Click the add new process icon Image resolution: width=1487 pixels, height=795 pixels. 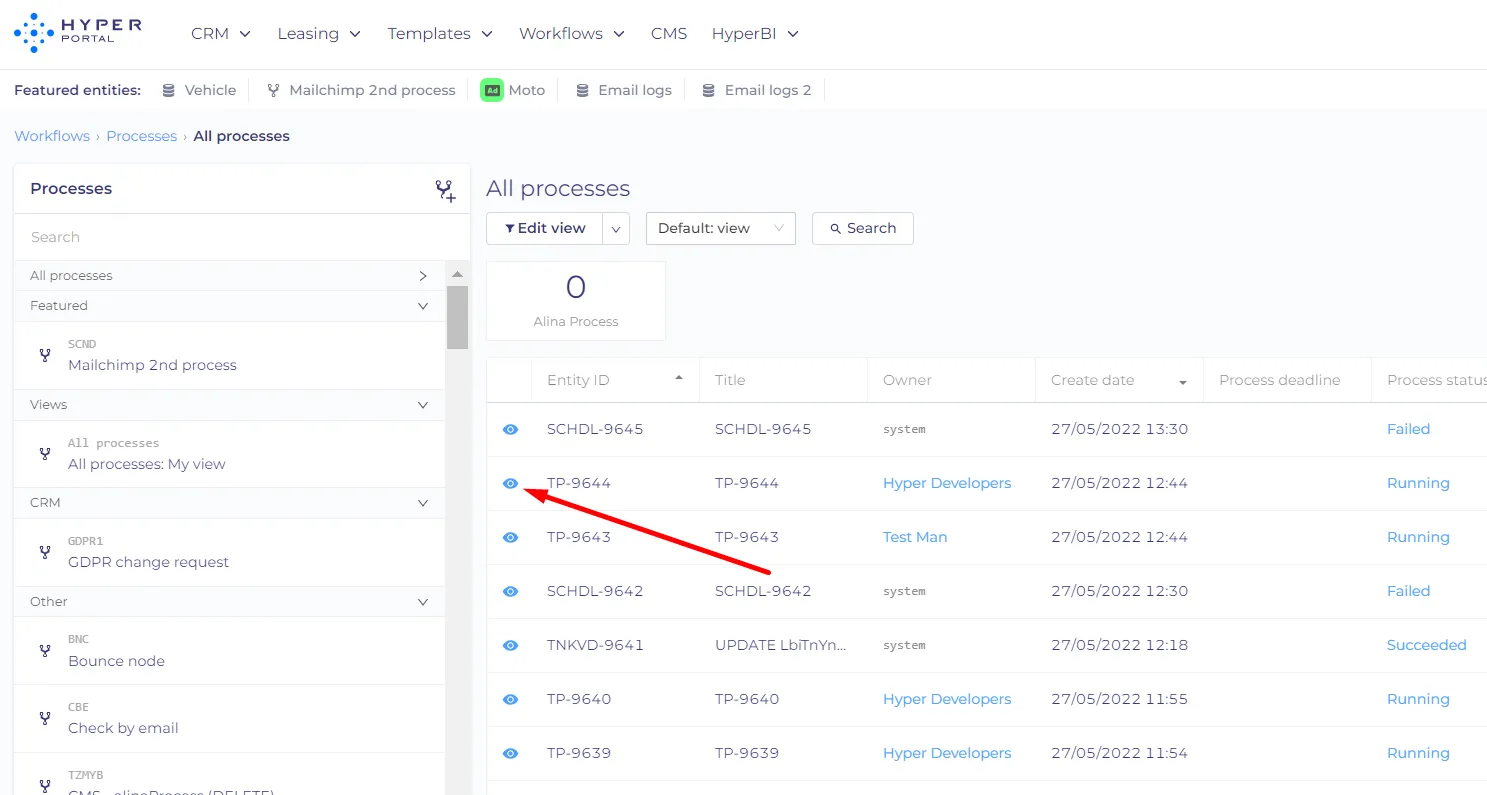click(x=445, y=190)
